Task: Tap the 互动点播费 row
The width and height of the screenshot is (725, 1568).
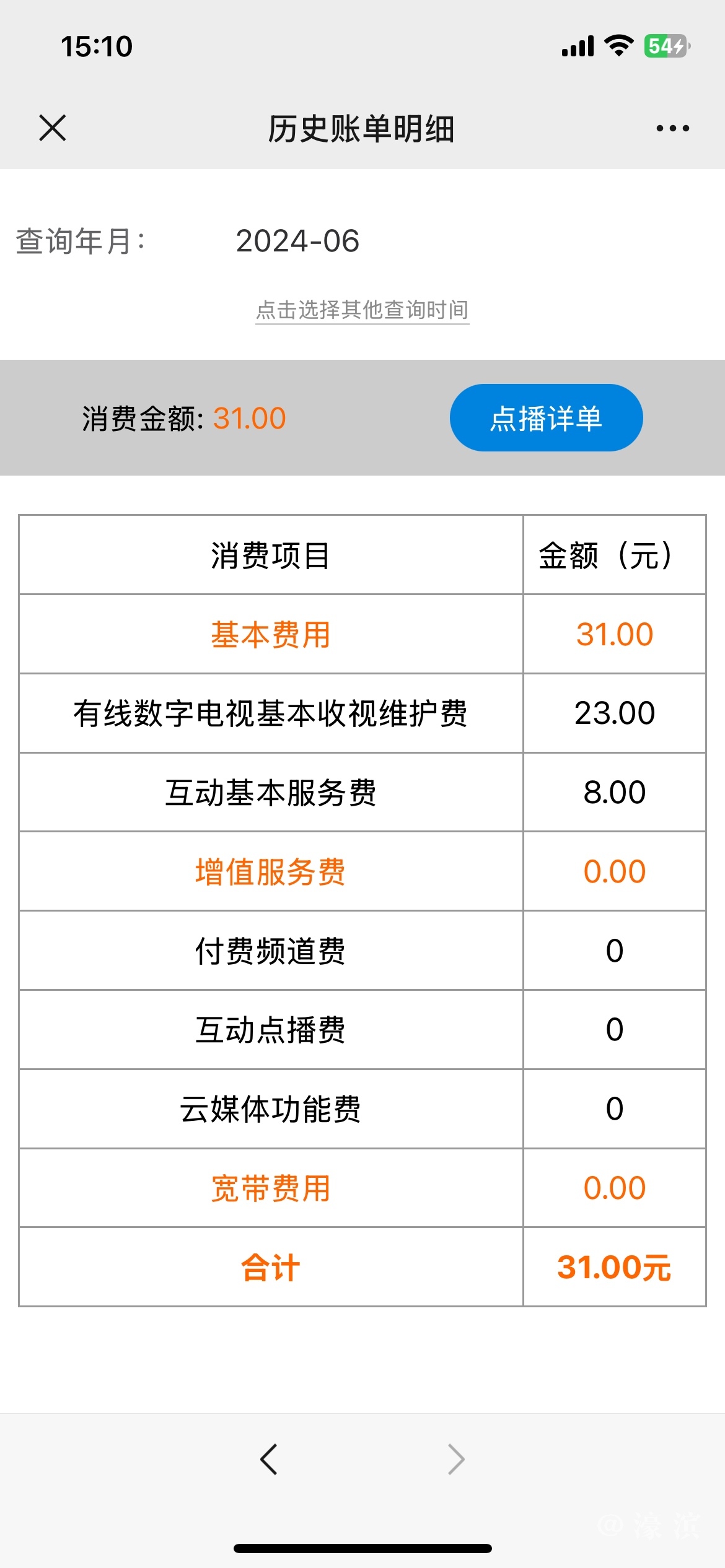Action: coord(271,1030)
